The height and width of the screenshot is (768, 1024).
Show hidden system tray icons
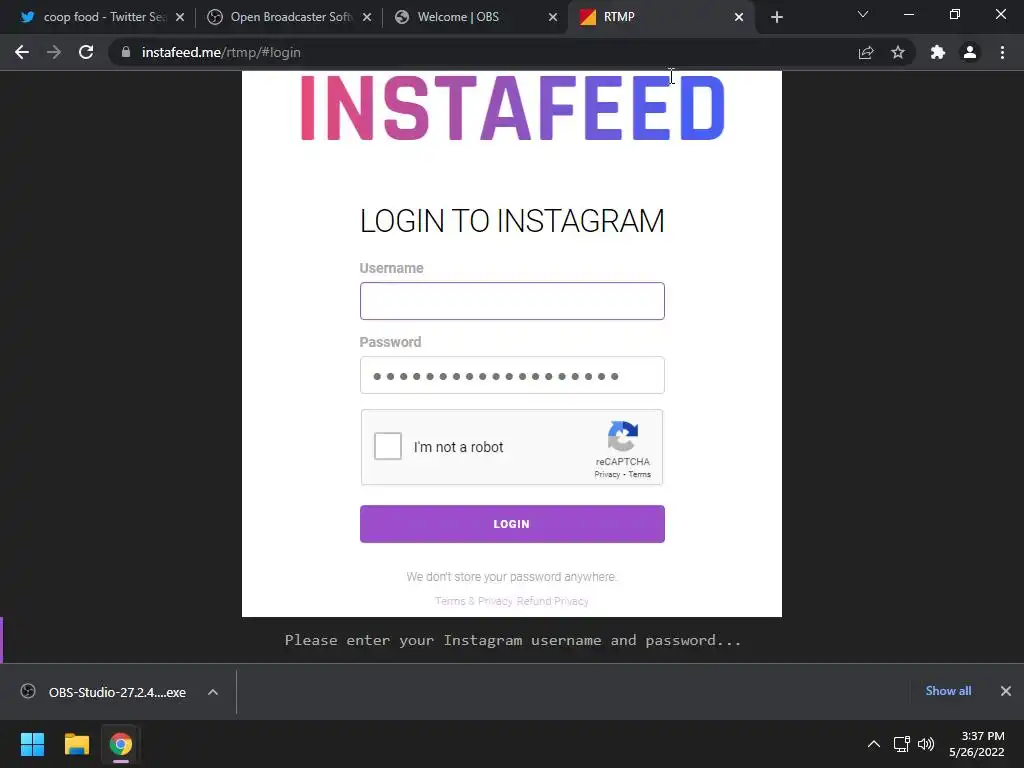coord(873,744)
